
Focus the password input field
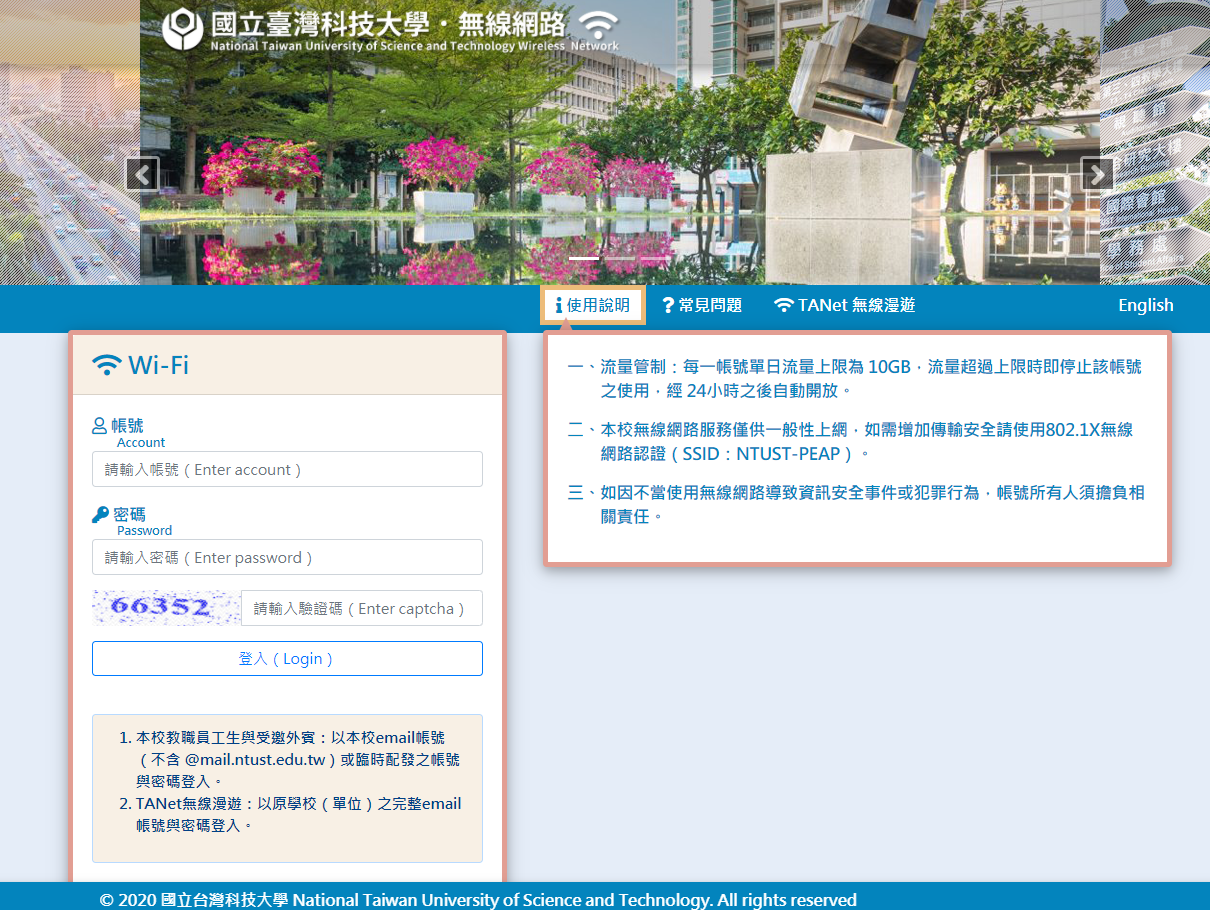pyautogui.click(x=287, y=557)
